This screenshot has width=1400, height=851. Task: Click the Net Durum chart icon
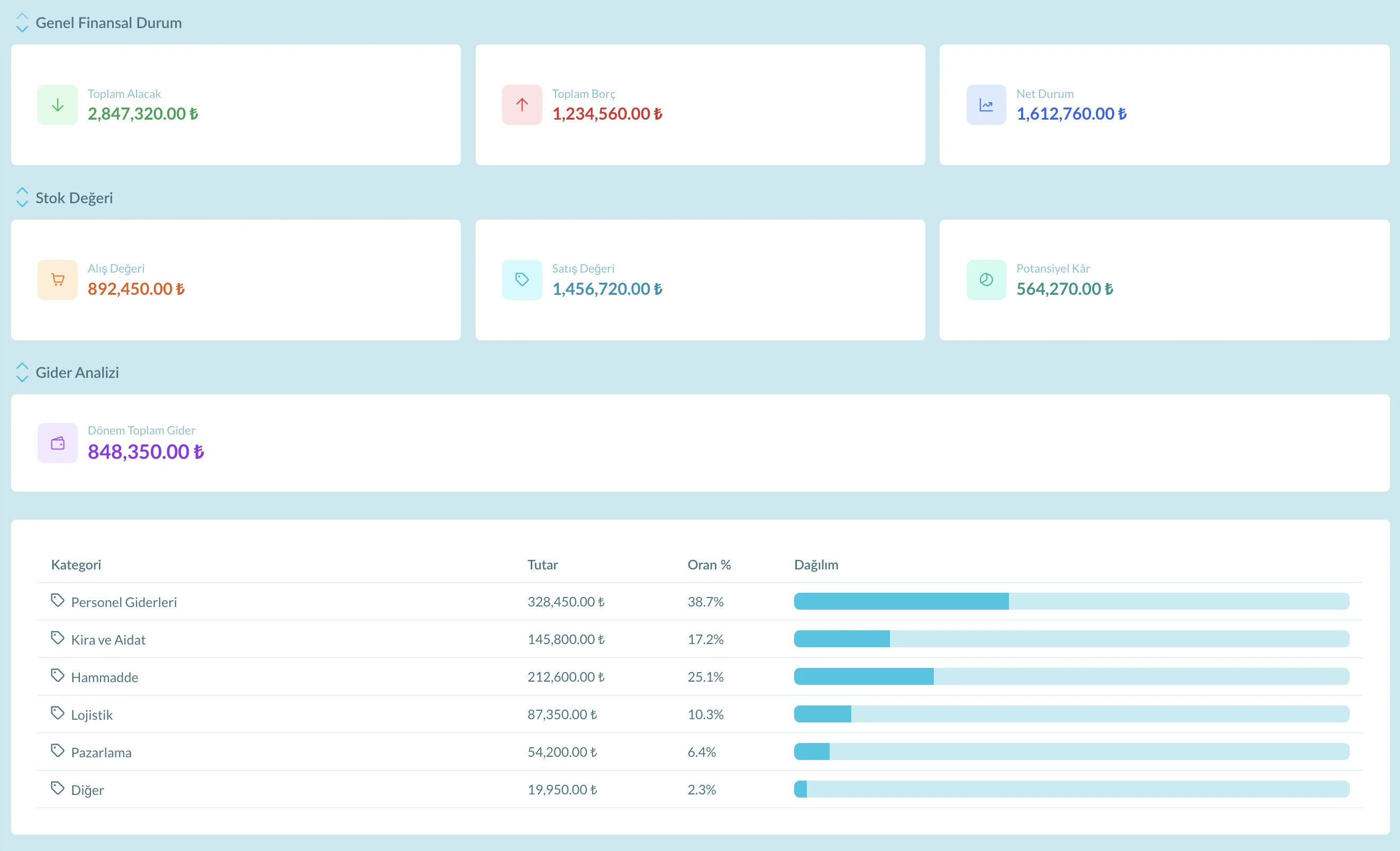986,105
